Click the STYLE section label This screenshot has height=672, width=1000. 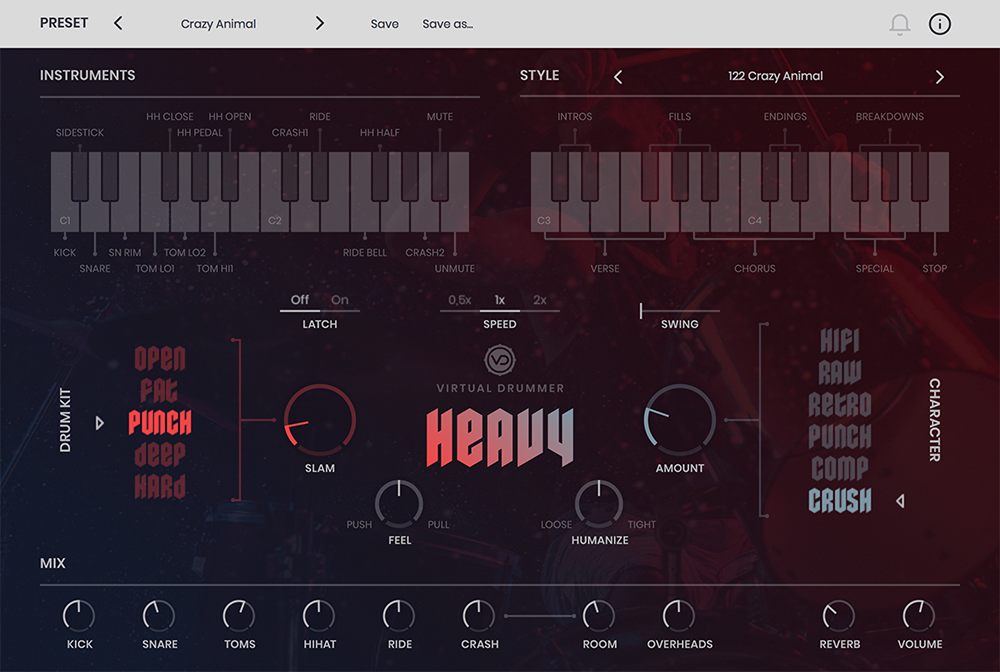point(540,75)
